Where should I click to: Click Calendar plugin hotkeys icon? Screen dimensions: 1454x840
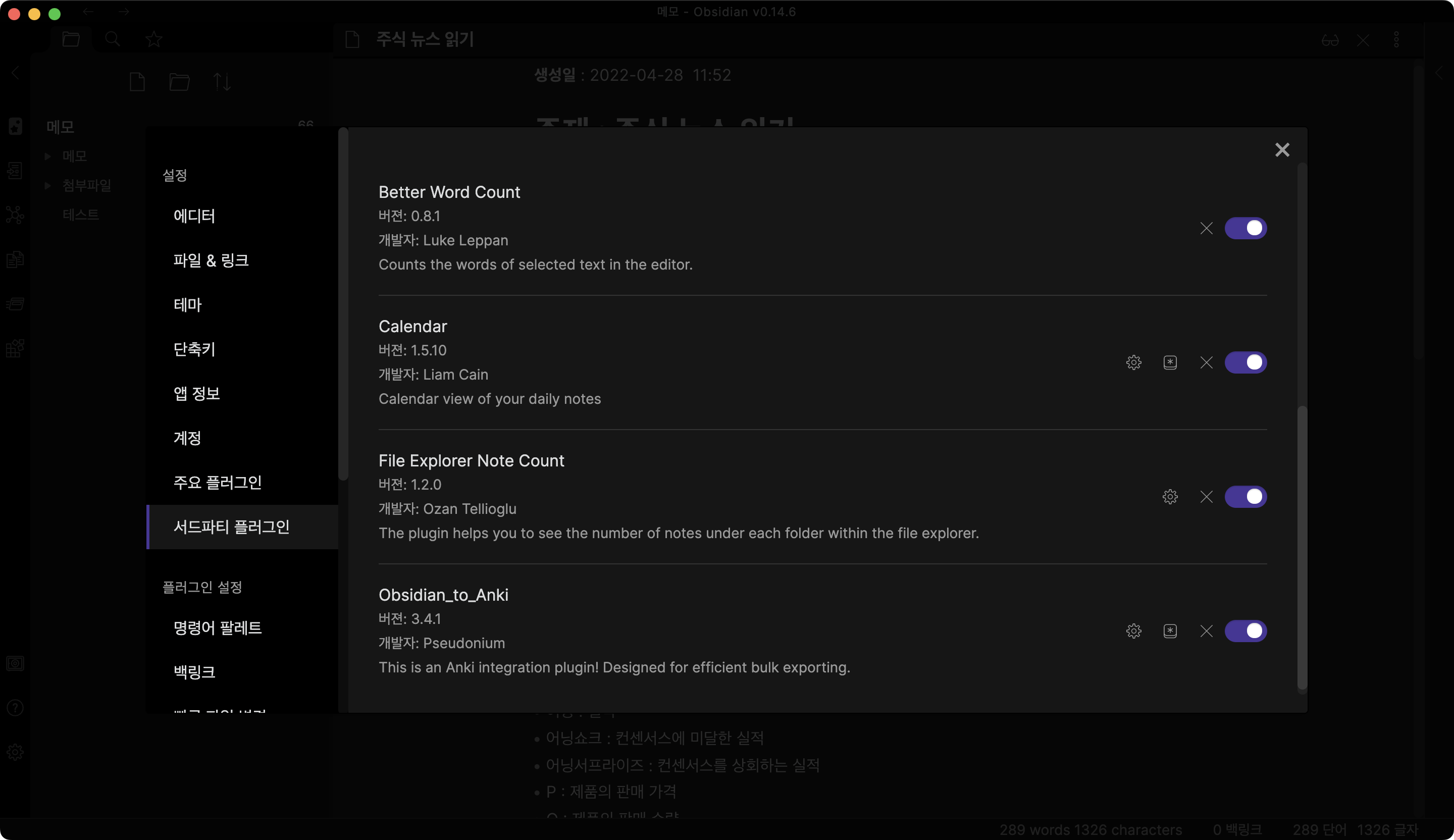(1170, 362)
